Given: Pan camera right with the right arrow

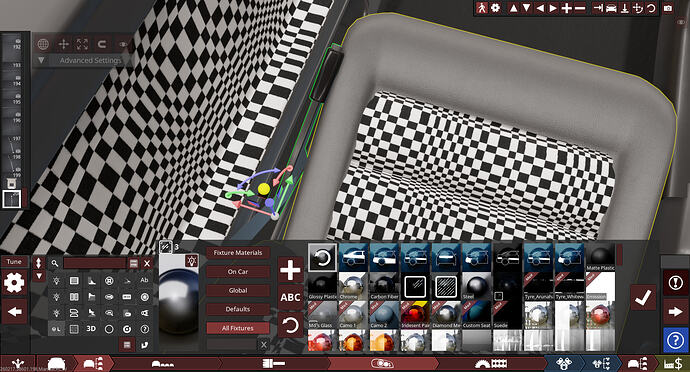Looking at the screenshot, I should tap(553, 8).
